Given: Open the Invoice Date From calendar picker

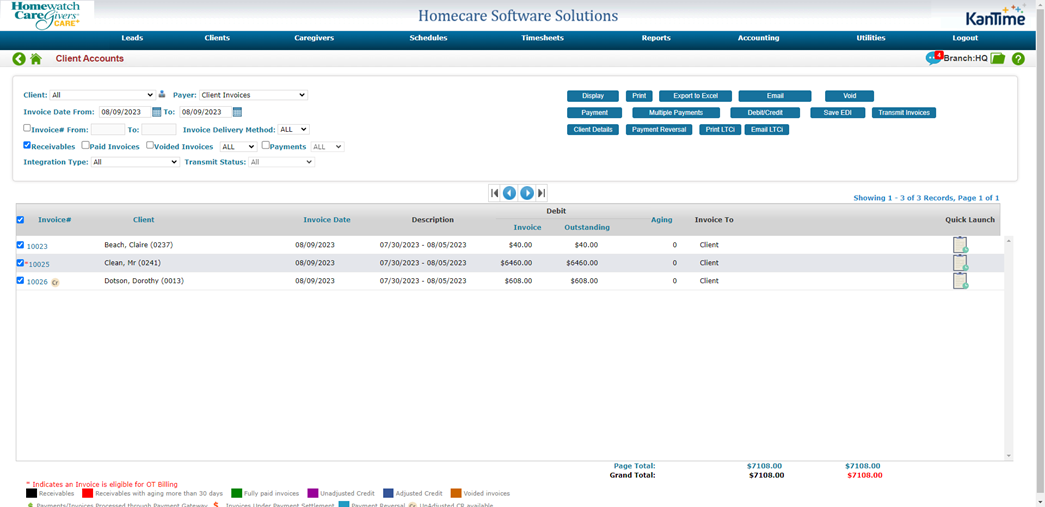Looking at the screenshot, I should coord(157,112).
